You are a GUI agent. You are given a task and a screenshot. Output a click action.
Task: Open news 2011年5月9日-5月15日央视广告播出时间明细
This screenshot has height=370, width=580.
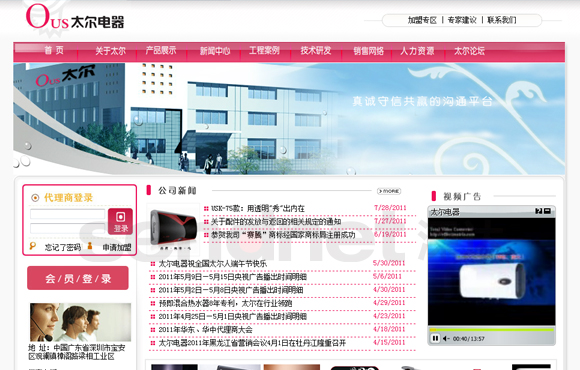coord(232,277)
